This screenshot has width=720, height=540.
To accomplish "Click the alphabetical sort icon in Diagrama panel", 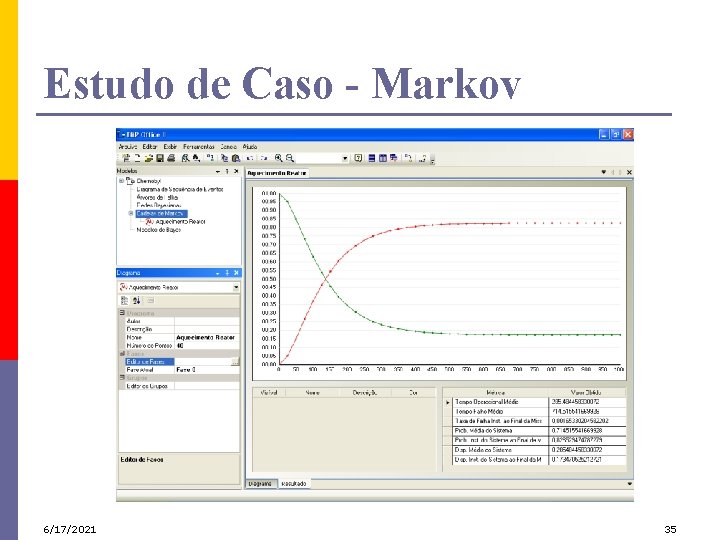I will 136,301.
